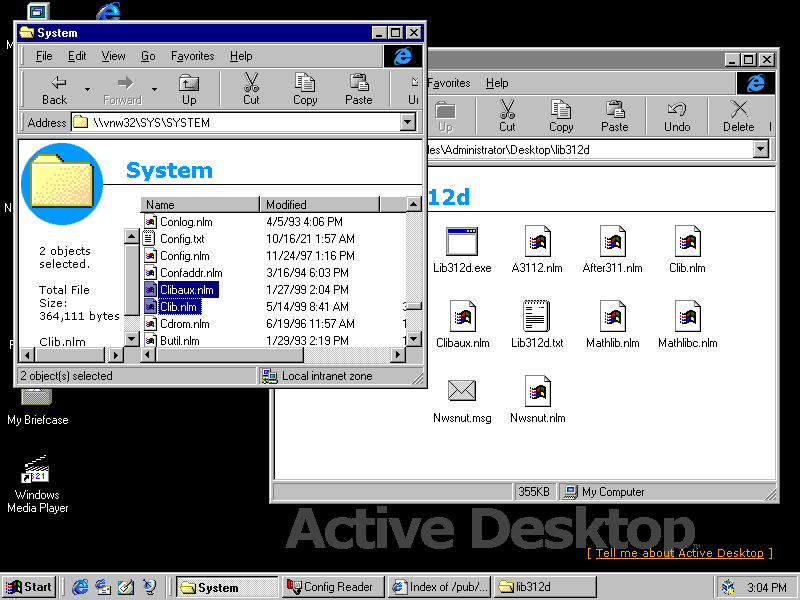The height and width of the screenshot is (600, 800).
Task: Open the View menu in System window
Action: pyautogui.click(x=113, y=56)
